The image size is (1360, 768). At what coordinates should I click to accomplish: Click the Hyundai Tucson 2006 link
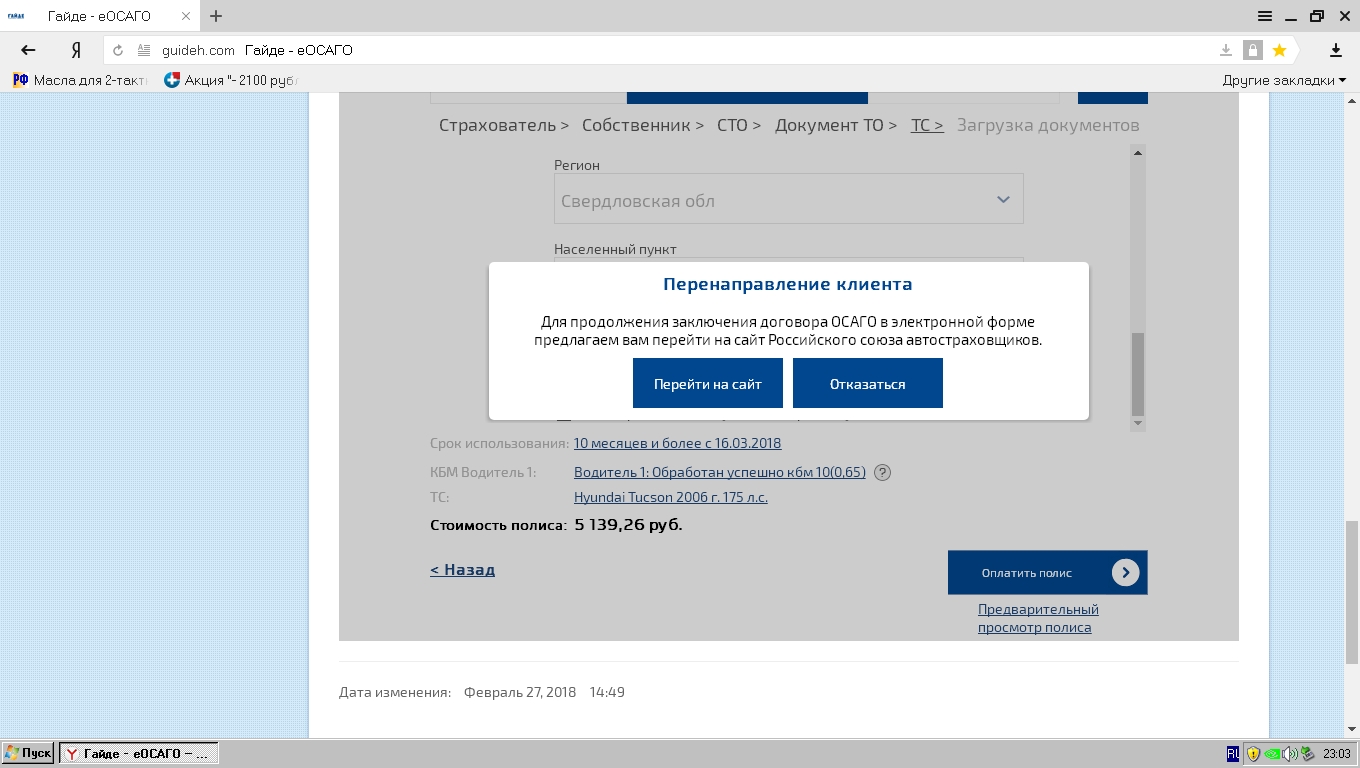click(x=670, y=497)
